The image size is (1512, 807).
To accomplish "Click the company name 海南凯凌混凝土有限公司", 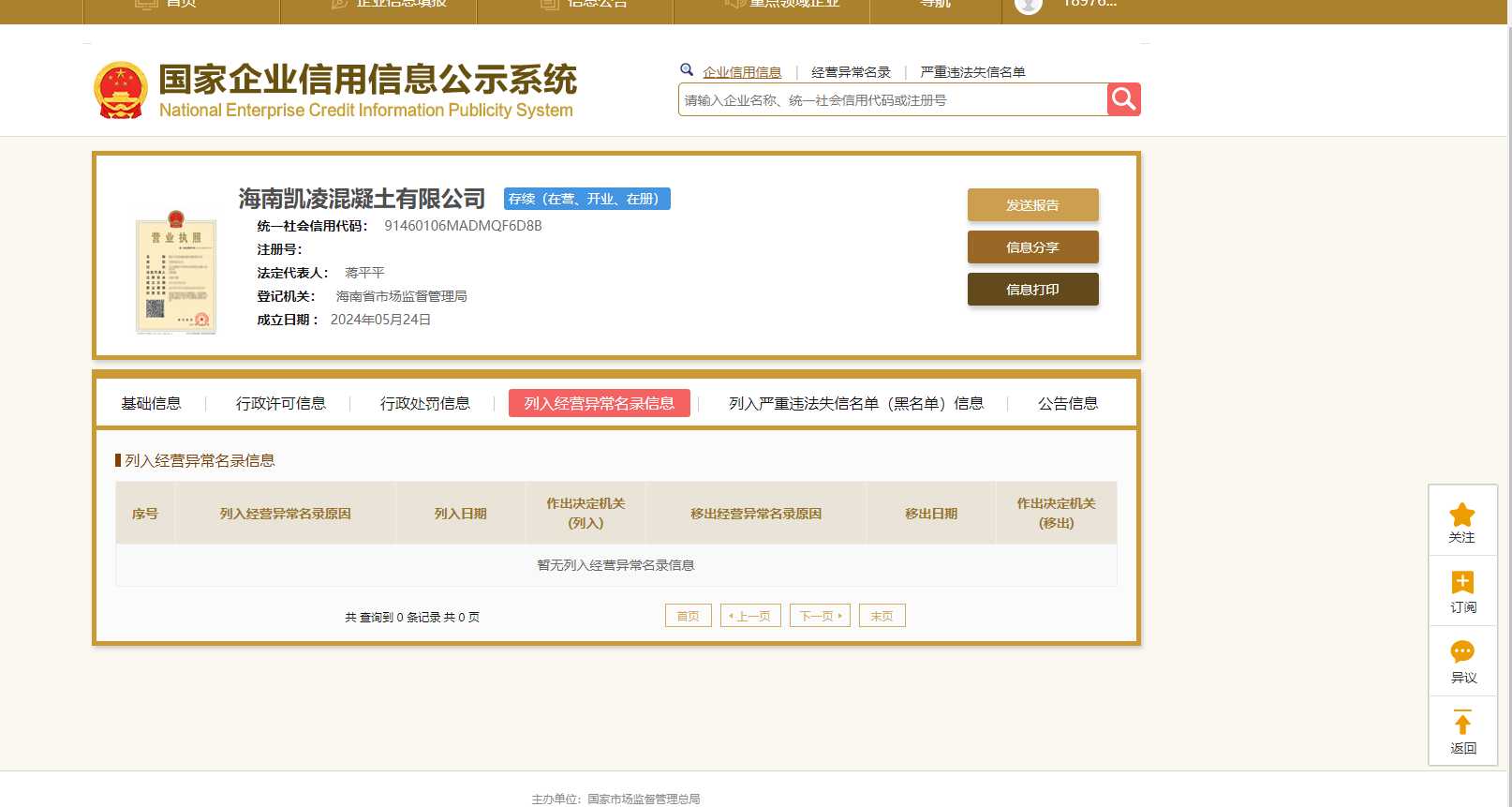I will pyautogui.click(x=362, y=199).
